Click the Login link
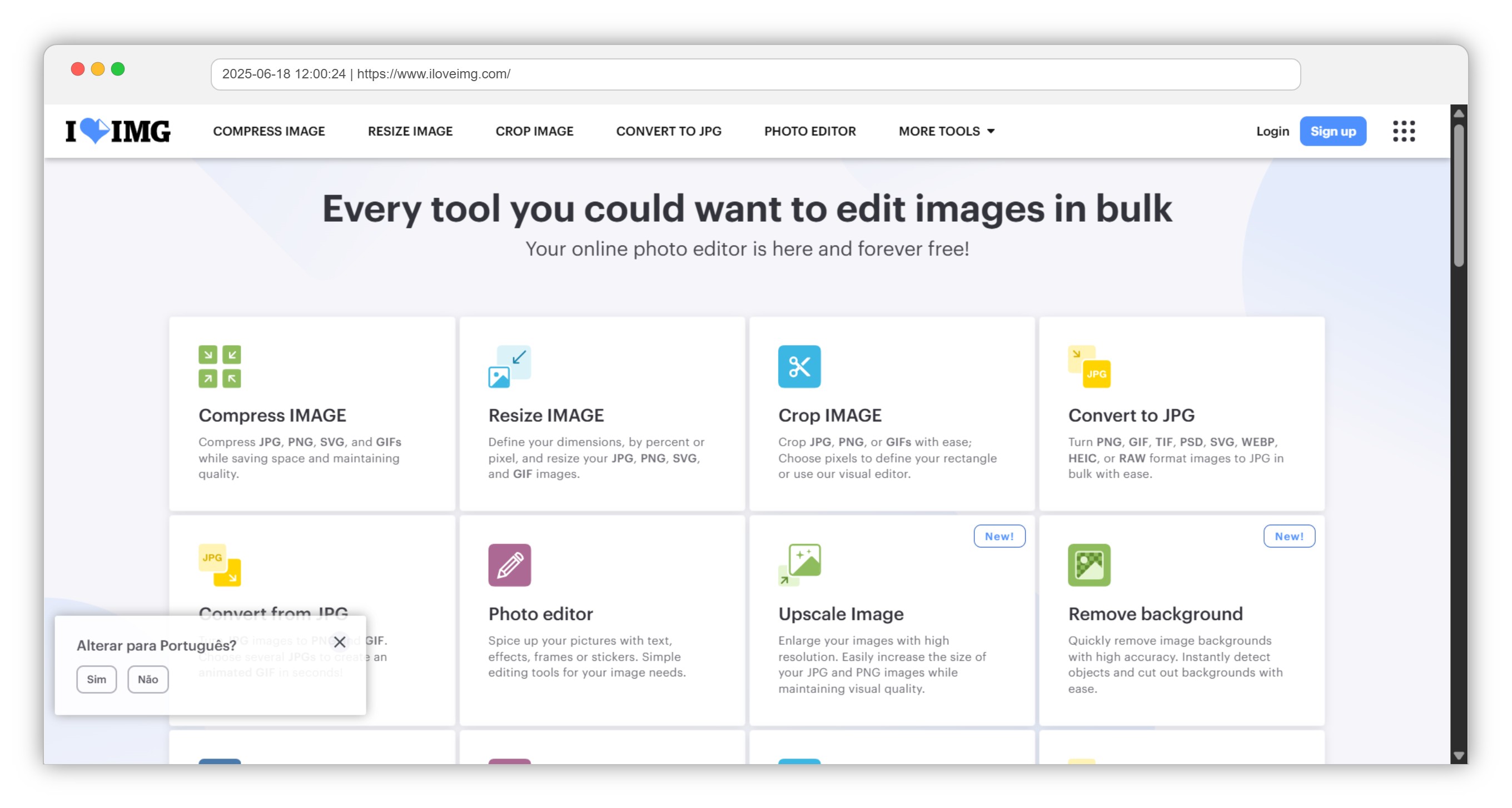Image resolution: width=1512 pixels, height=808 pixels. coord(1272,131)
